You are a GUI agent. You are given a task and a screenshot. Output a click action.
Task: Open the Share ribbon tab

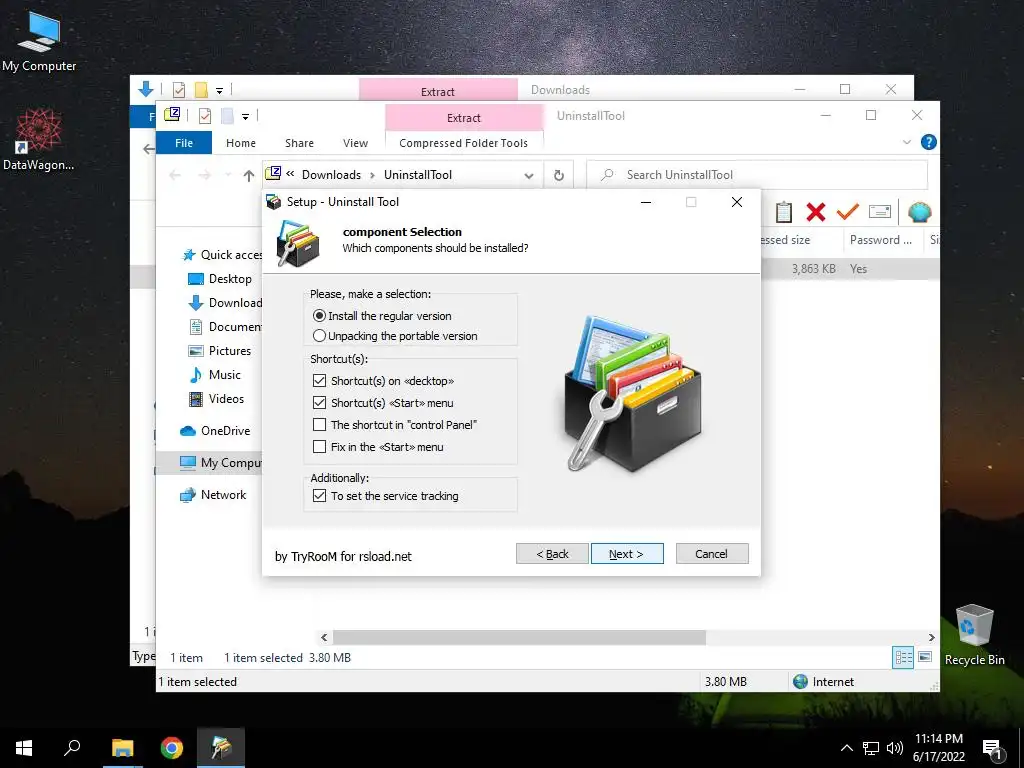click(x=299, y=142)
